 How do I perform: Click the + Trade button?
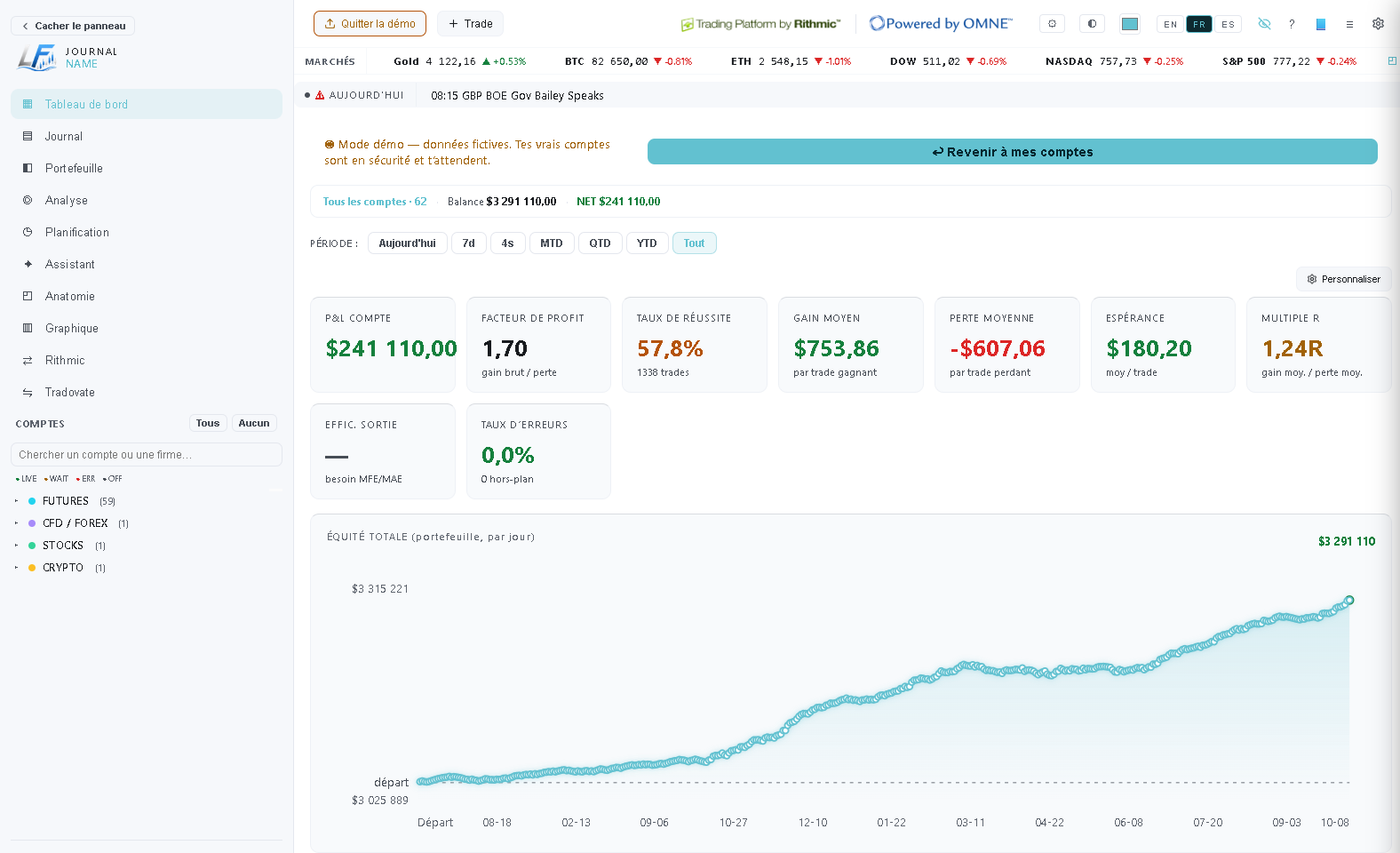pos(470,24)
